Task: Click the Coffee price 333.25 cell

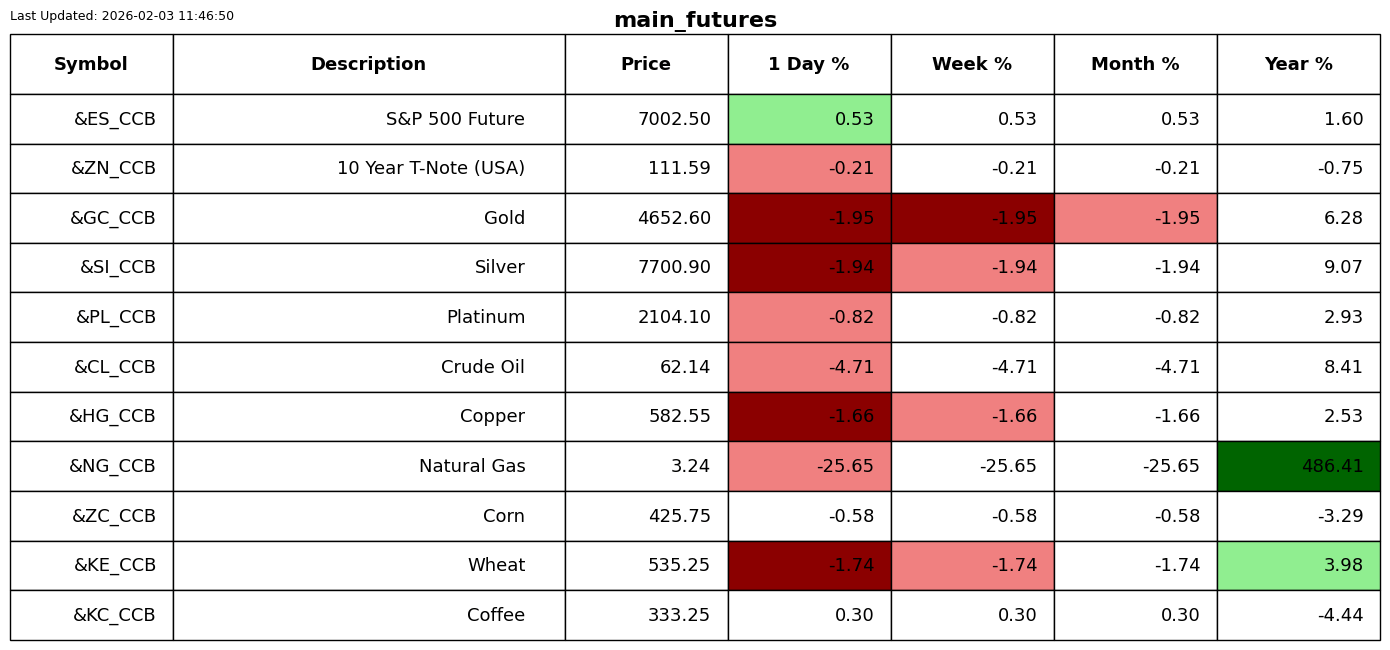Action: [678, 615]
